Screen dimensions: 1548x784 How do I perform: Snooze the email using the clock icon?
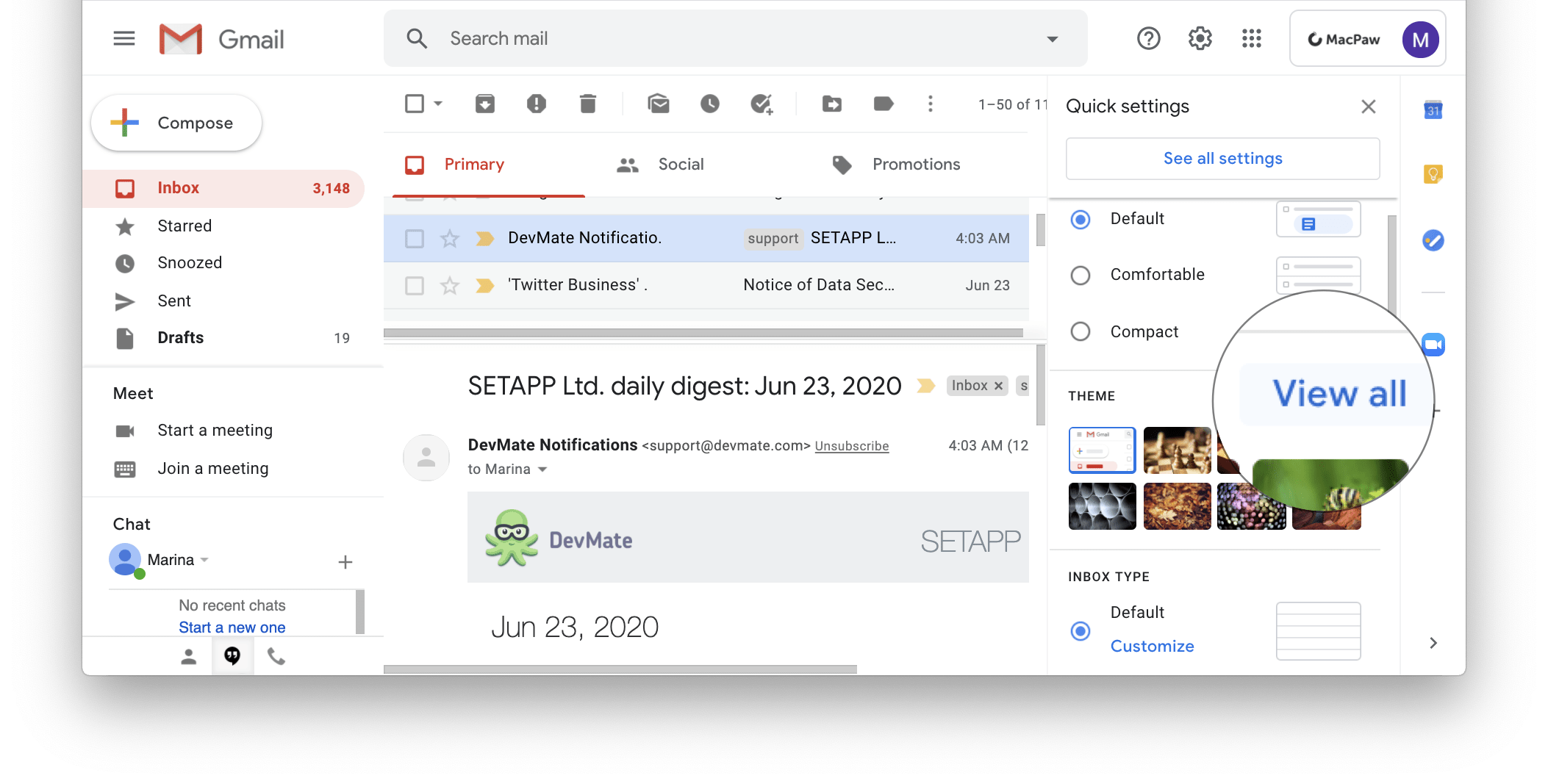tap(709, 104)
